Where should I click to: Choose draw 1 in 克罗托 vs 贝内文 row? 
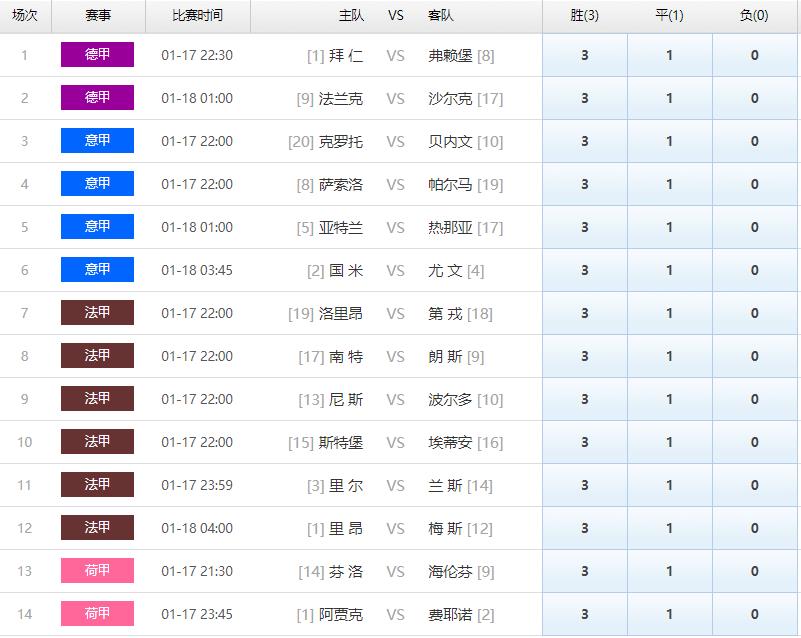(670, 141)
